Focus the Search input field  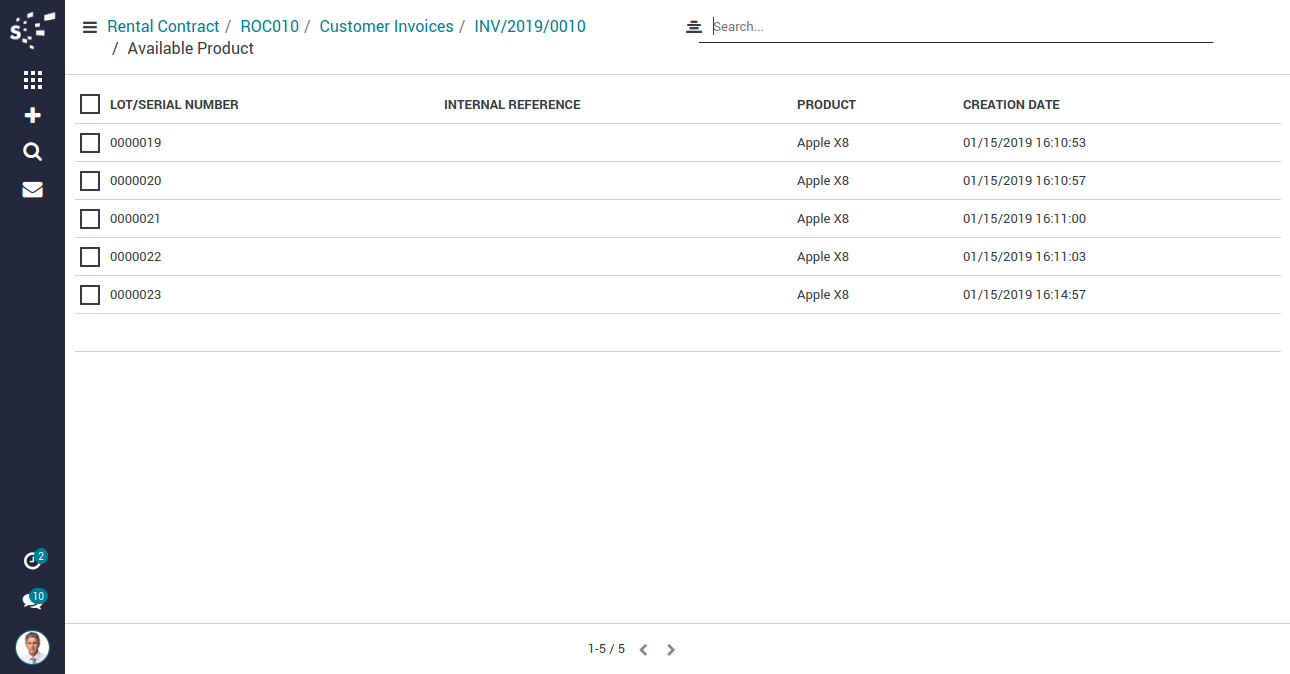coord(960,27)
